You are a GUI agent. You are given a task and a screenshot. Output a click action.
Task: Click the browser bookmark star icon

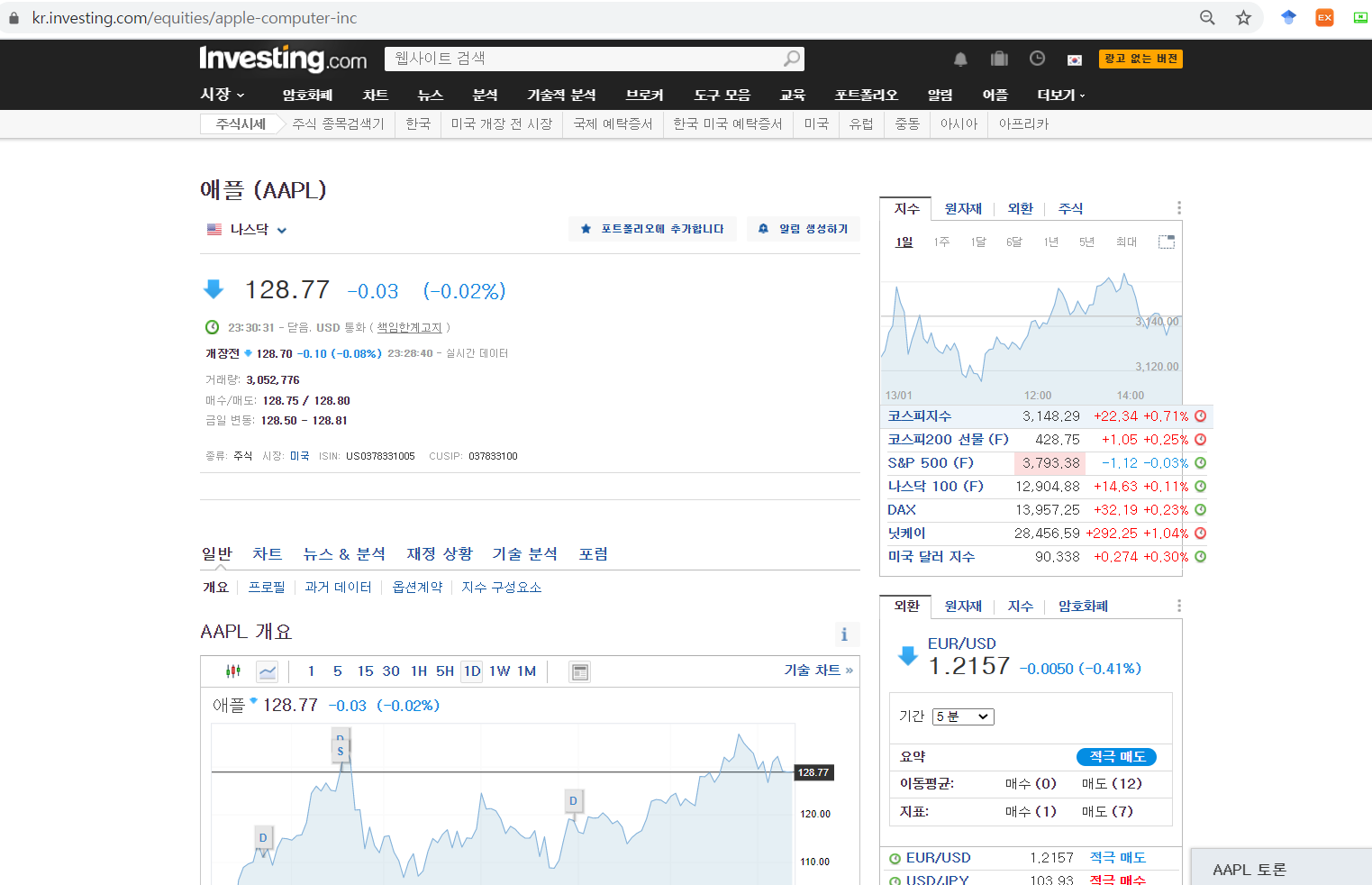click(x=1243, y=17)
